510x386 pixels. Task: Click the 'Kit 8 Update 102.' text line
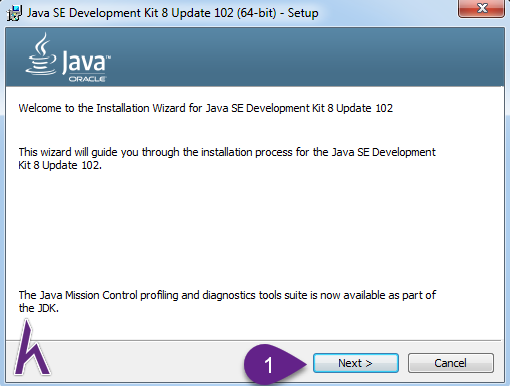60,165
